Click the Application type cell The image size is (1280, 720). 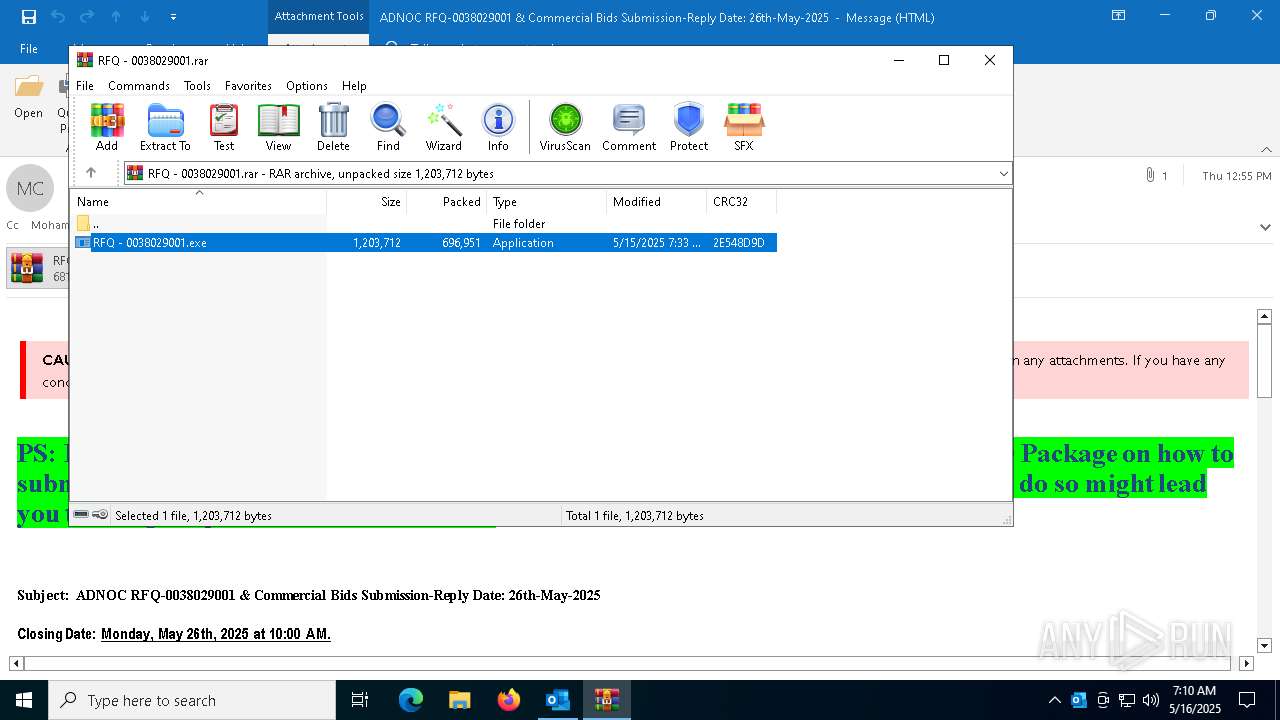(x=523, y=243)
